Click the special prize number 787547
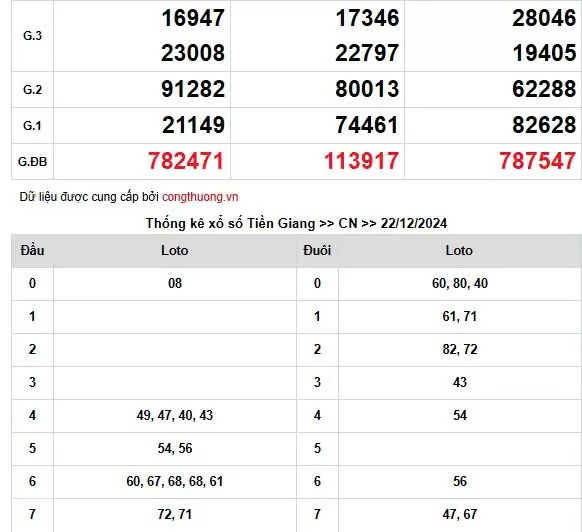Viewport: 582px width, 532px height. [x=537, y=161]
